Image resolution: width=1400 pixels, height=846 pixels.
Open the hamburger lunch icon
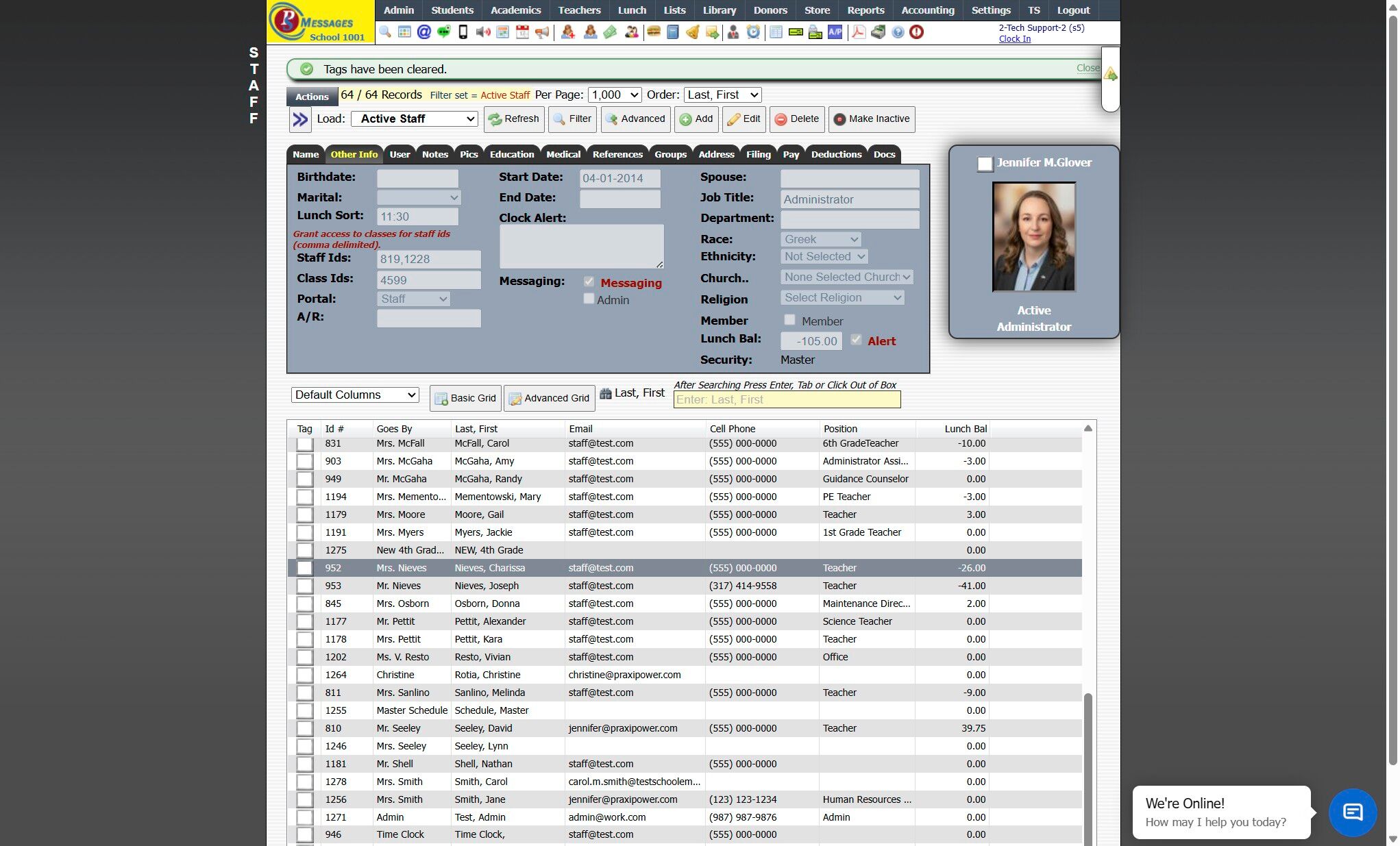click(653, 32)
